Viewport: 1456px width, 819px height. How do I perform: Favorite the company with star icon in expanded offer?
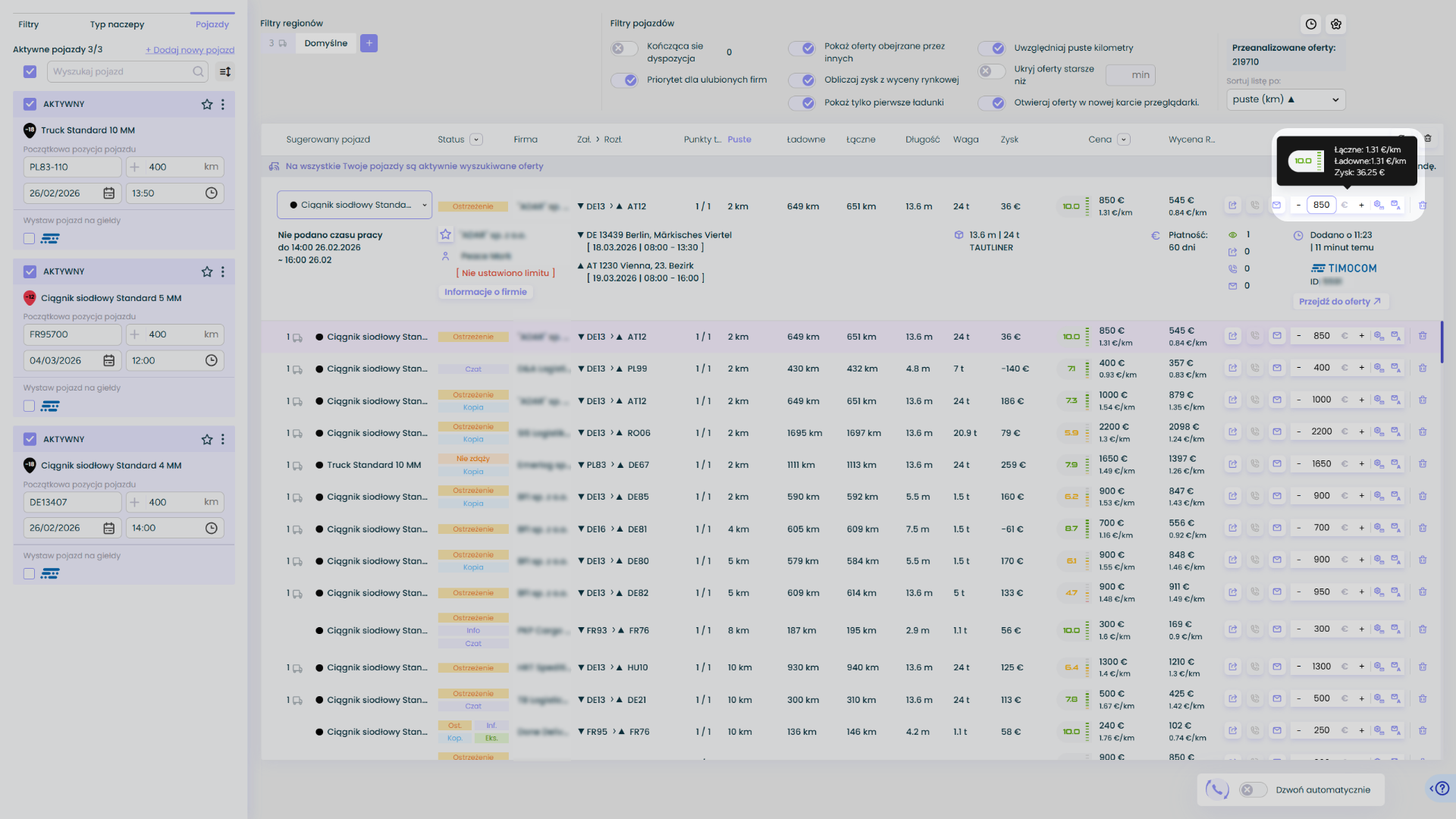pos(446,235)
